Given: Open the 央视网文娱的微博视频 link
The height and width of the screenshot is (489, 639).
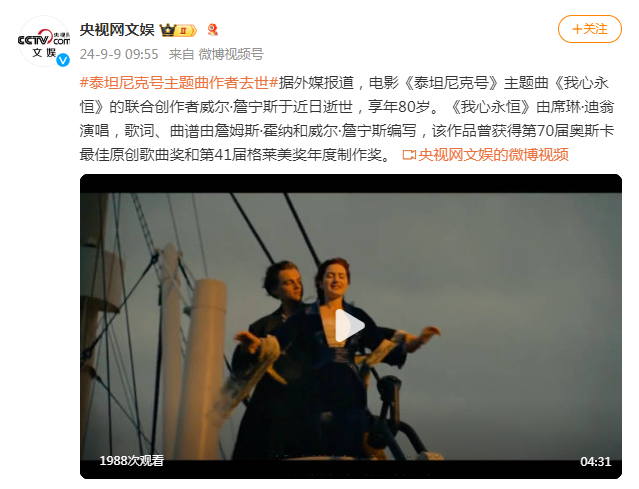Looking at the screenshot, I should [493, 154].
